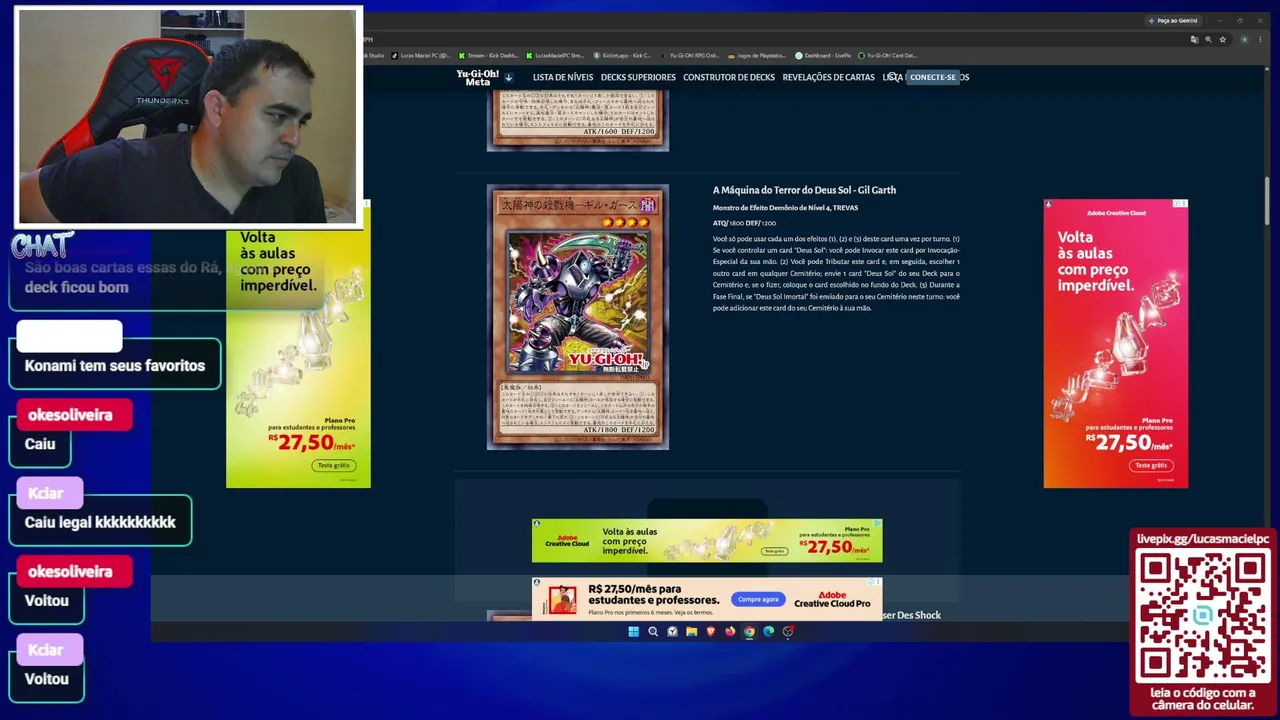Open the Dashboard - LivePix bookmark
The height and width of the screenshot is (720, 1280).
coord(823,55)
